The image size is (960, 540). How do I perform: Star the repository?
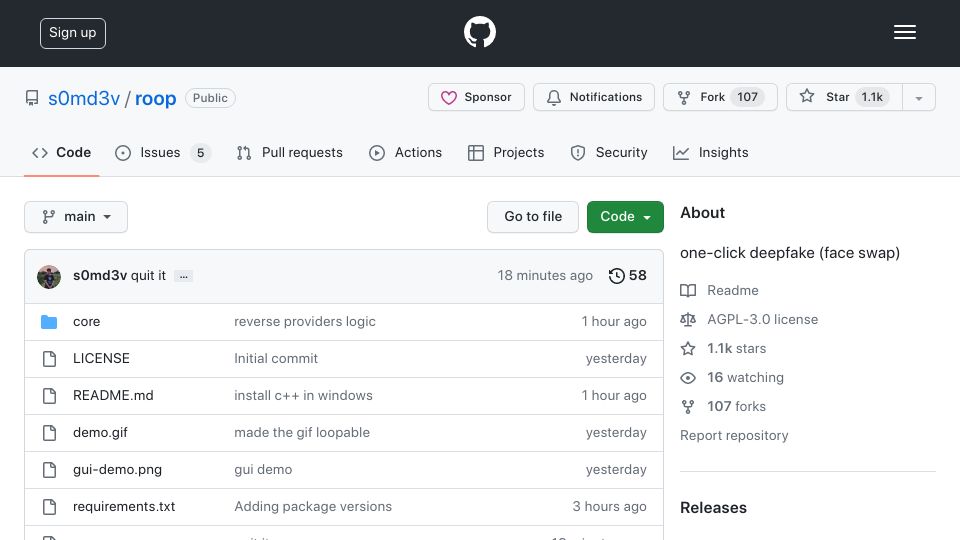click(844, 97)
